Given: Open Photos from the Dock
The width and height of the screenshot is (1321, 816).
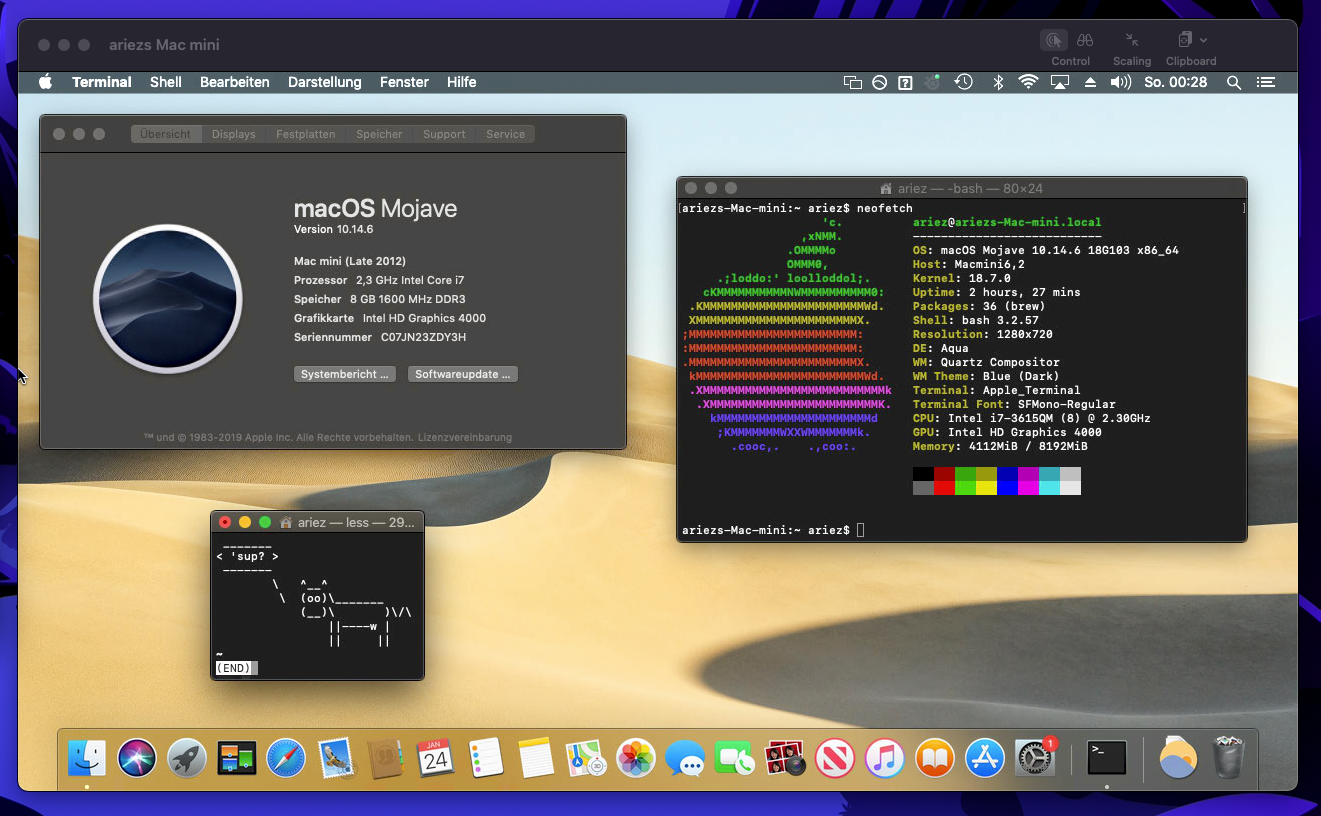Looking at the screenshot, I should [635, 758].
